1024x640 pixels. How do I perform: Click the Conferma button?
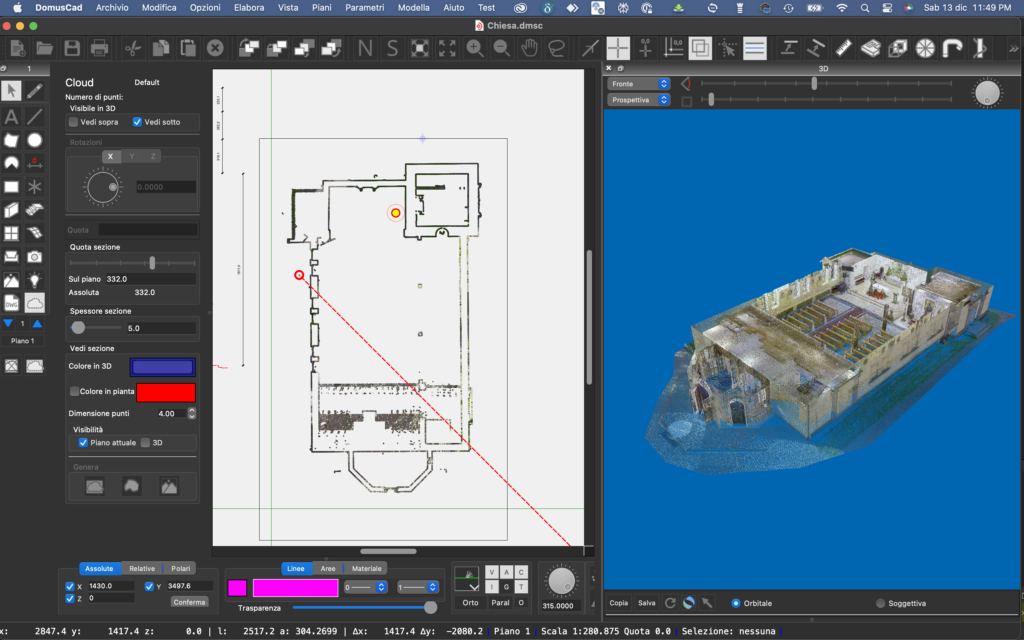pos(189,602)
